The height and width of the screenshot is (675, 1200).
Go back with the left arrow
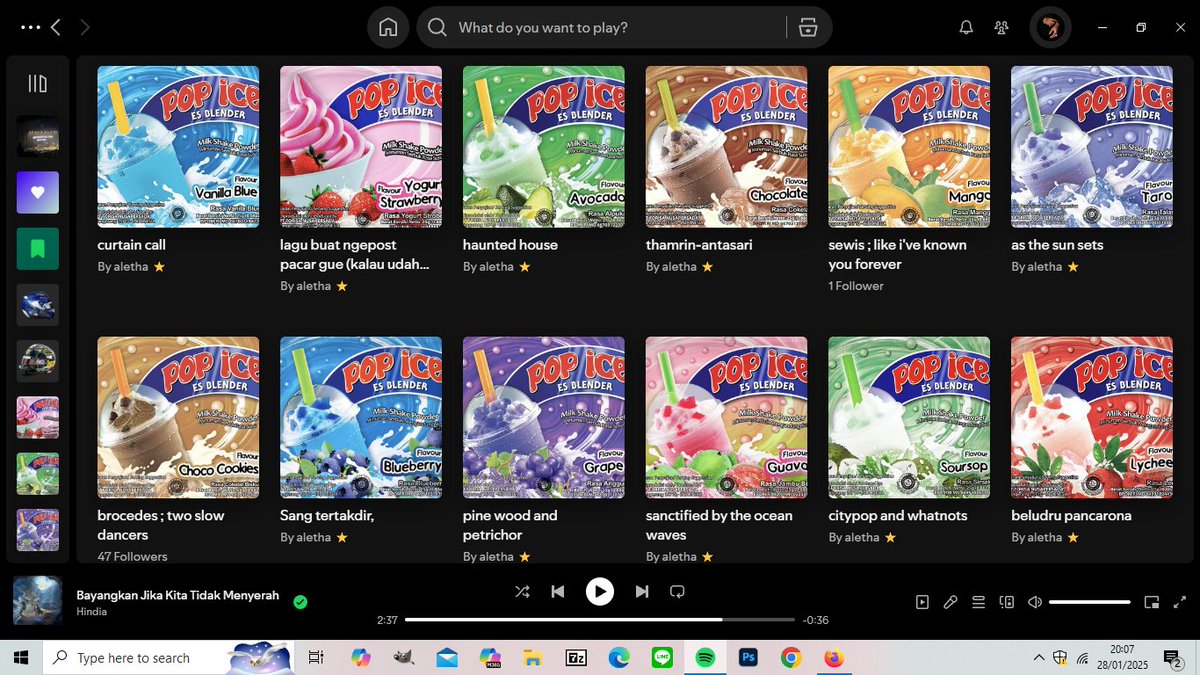56,28
